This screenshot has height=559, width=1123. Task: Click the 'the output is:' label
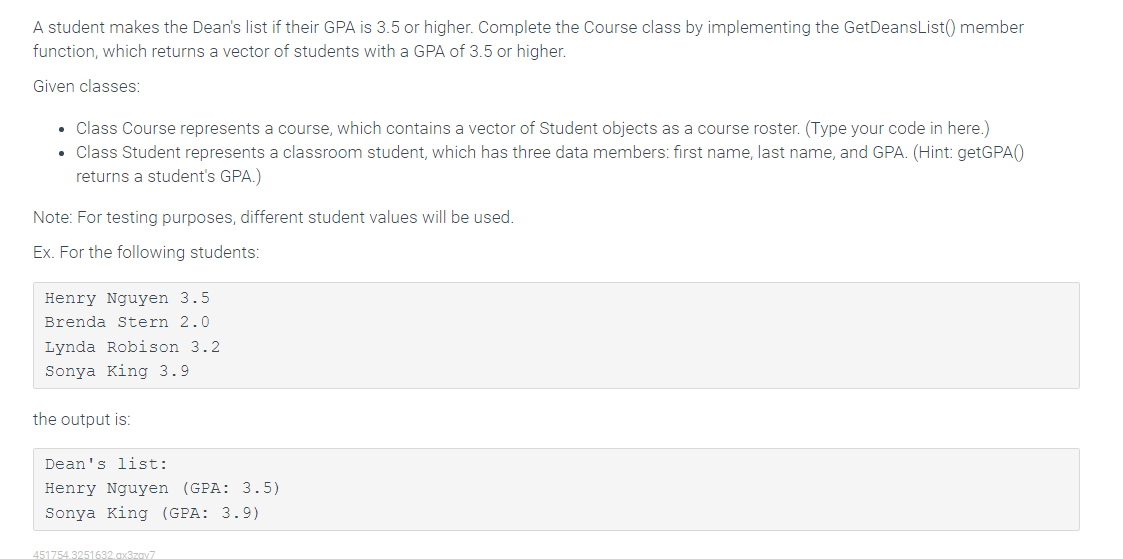[82, 419]
